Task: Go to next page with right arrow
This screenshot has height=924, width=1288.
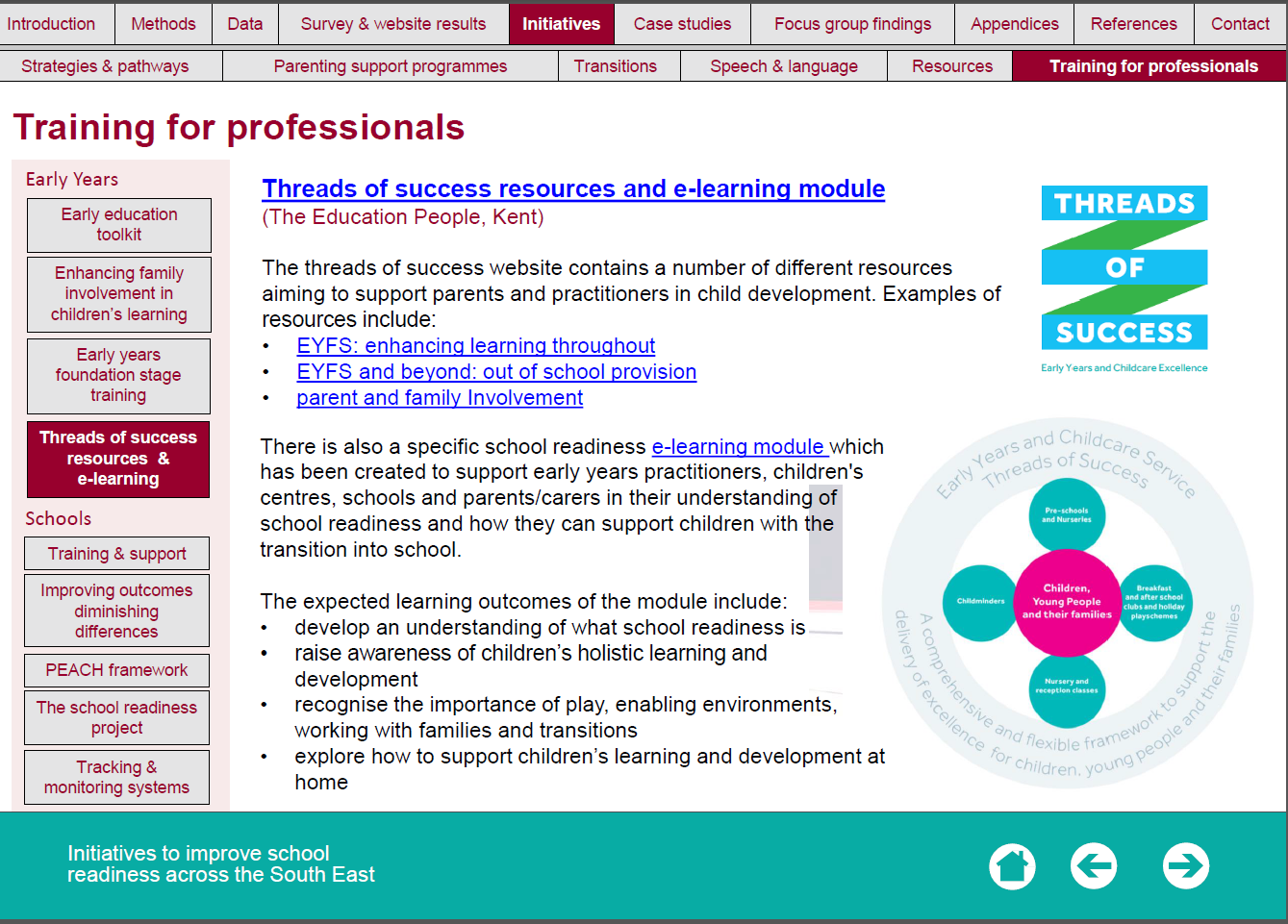Action: [1185, 866]
